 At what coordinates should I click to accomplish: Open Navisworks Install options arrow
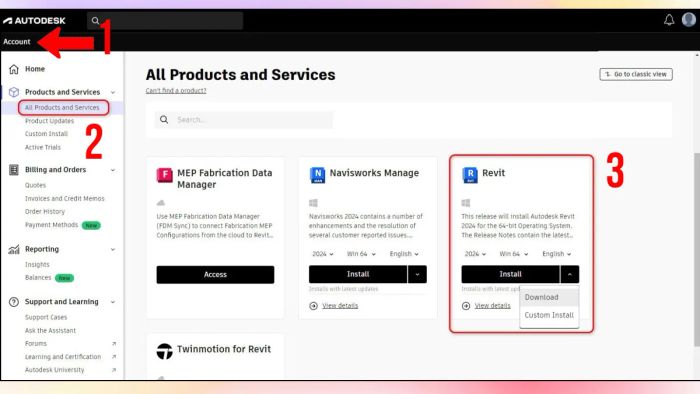[417, 274]
